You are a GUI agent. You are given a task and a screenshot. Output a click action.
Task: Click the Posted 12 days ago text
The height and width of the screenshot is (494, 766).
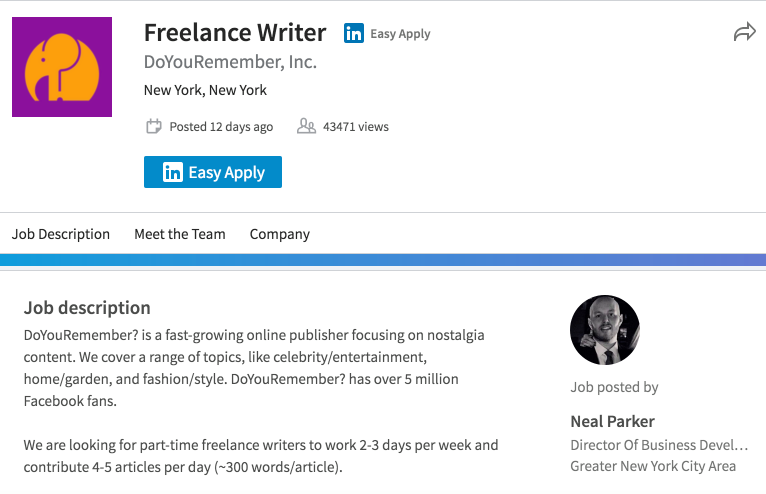[221, 127]
